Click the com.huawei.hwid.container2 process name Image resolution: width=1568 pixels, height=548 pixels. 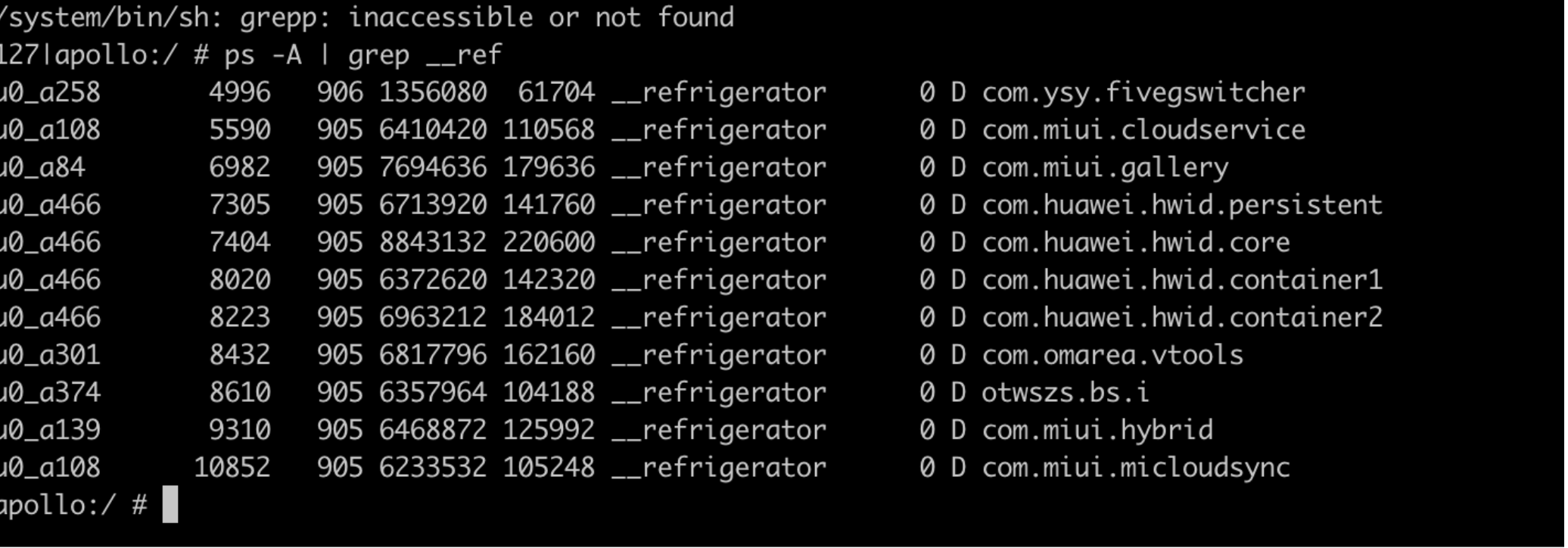[x=1181, y=317]
